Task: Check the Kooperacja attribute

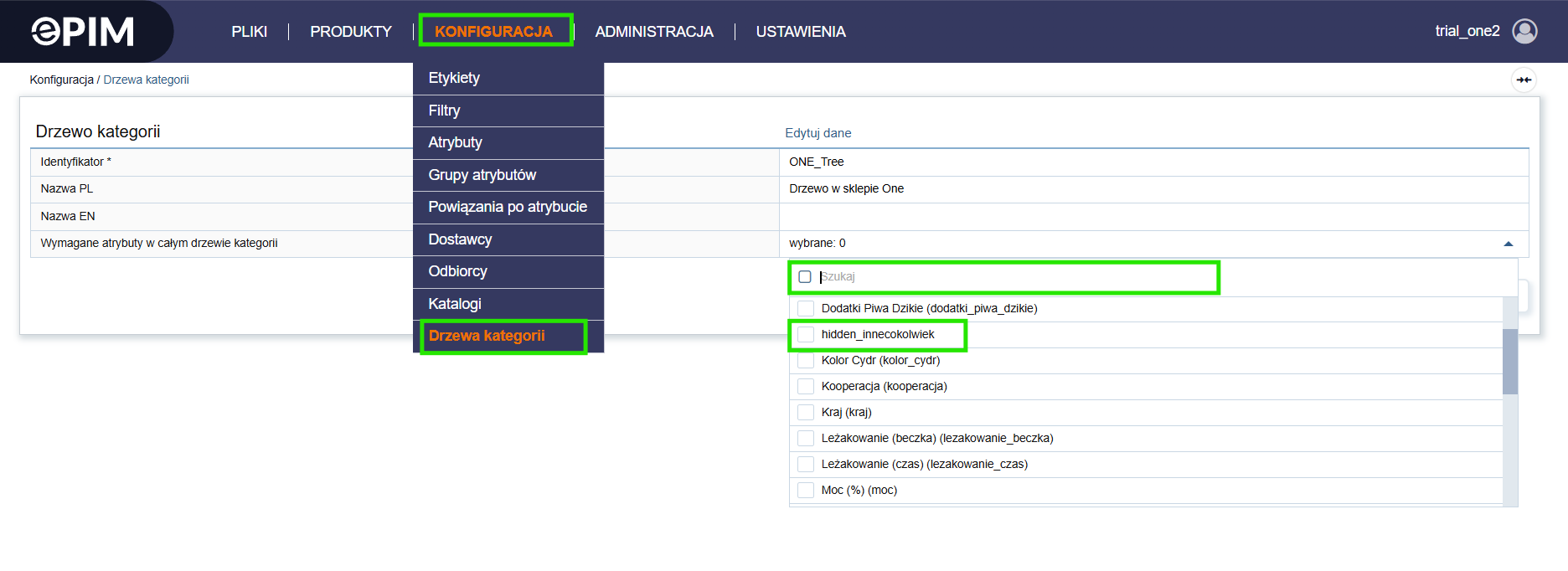Action: pyautogui.click(x=806, y=387)
